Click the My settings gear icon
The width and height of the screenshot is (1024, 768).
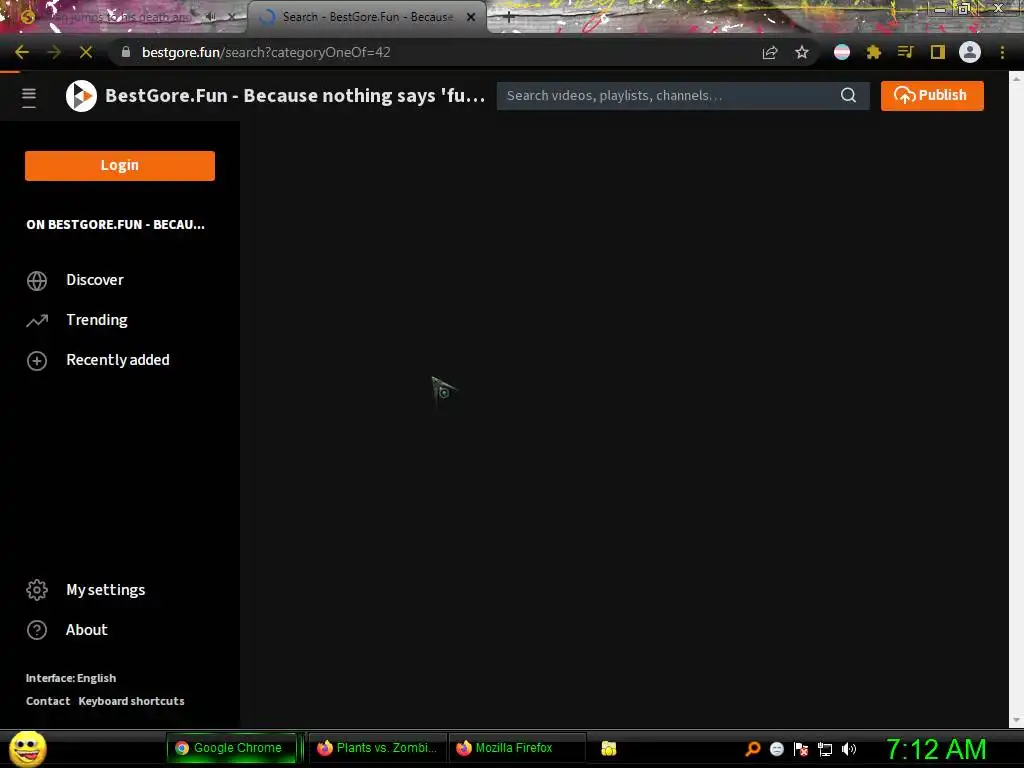(37, 590)
